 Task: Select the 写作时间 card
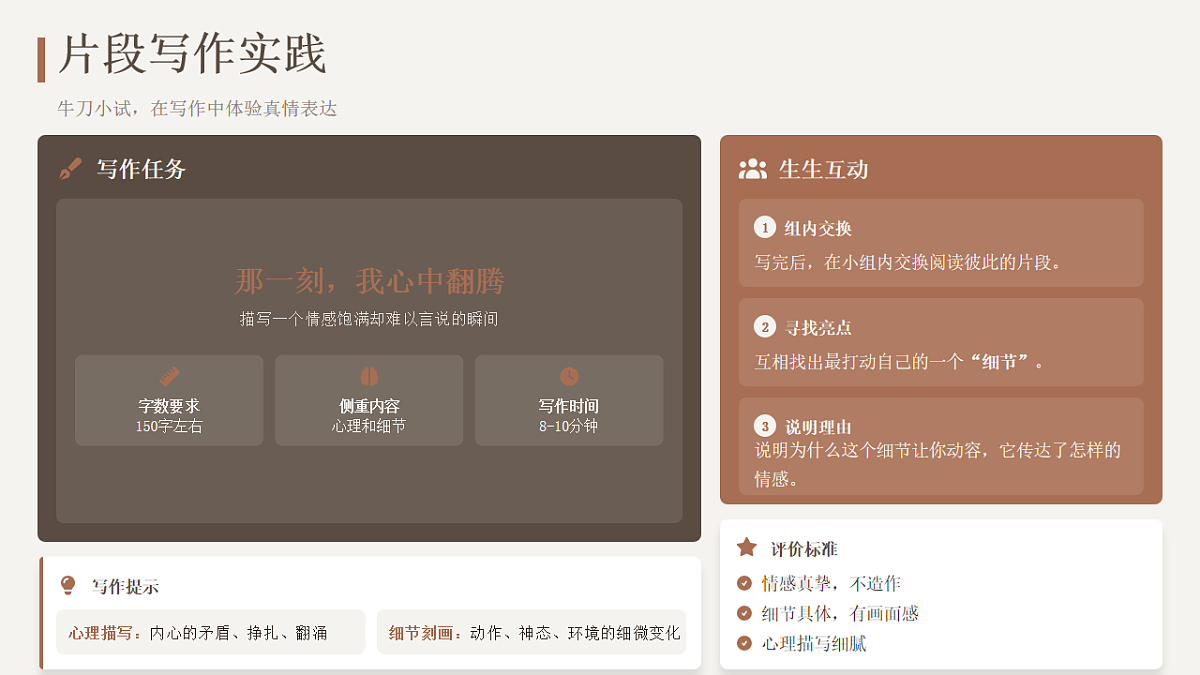coord(569,400)
